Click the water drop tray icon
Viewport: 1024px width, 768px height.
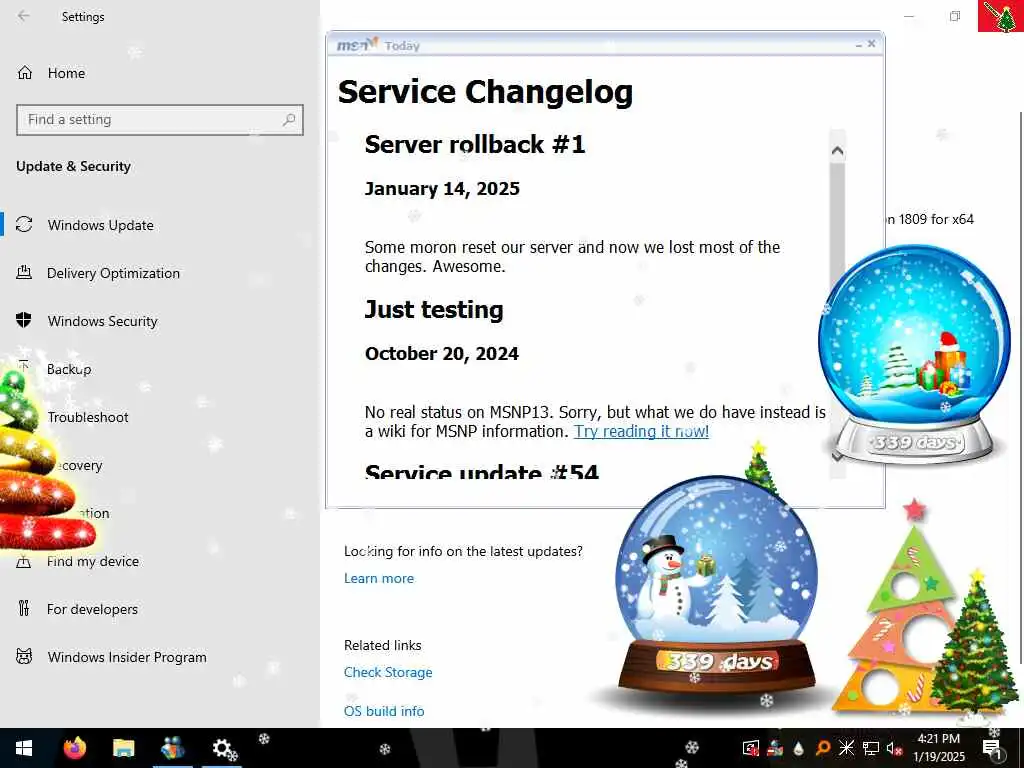pyautogui.click(x=799, y=748)
